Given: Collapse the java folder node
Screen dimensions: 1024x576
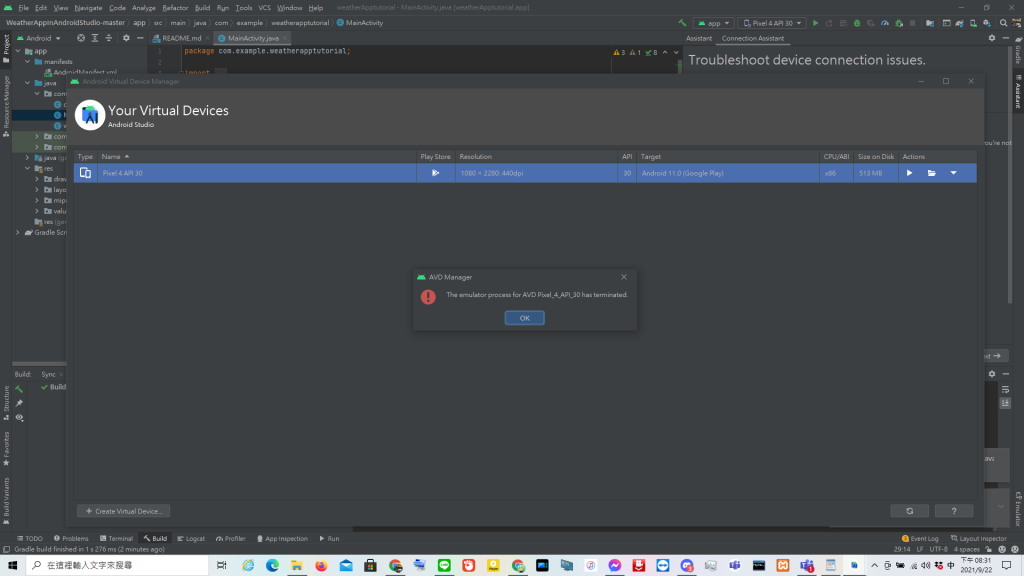Looking at the screenshot, I should coord(27,83).
